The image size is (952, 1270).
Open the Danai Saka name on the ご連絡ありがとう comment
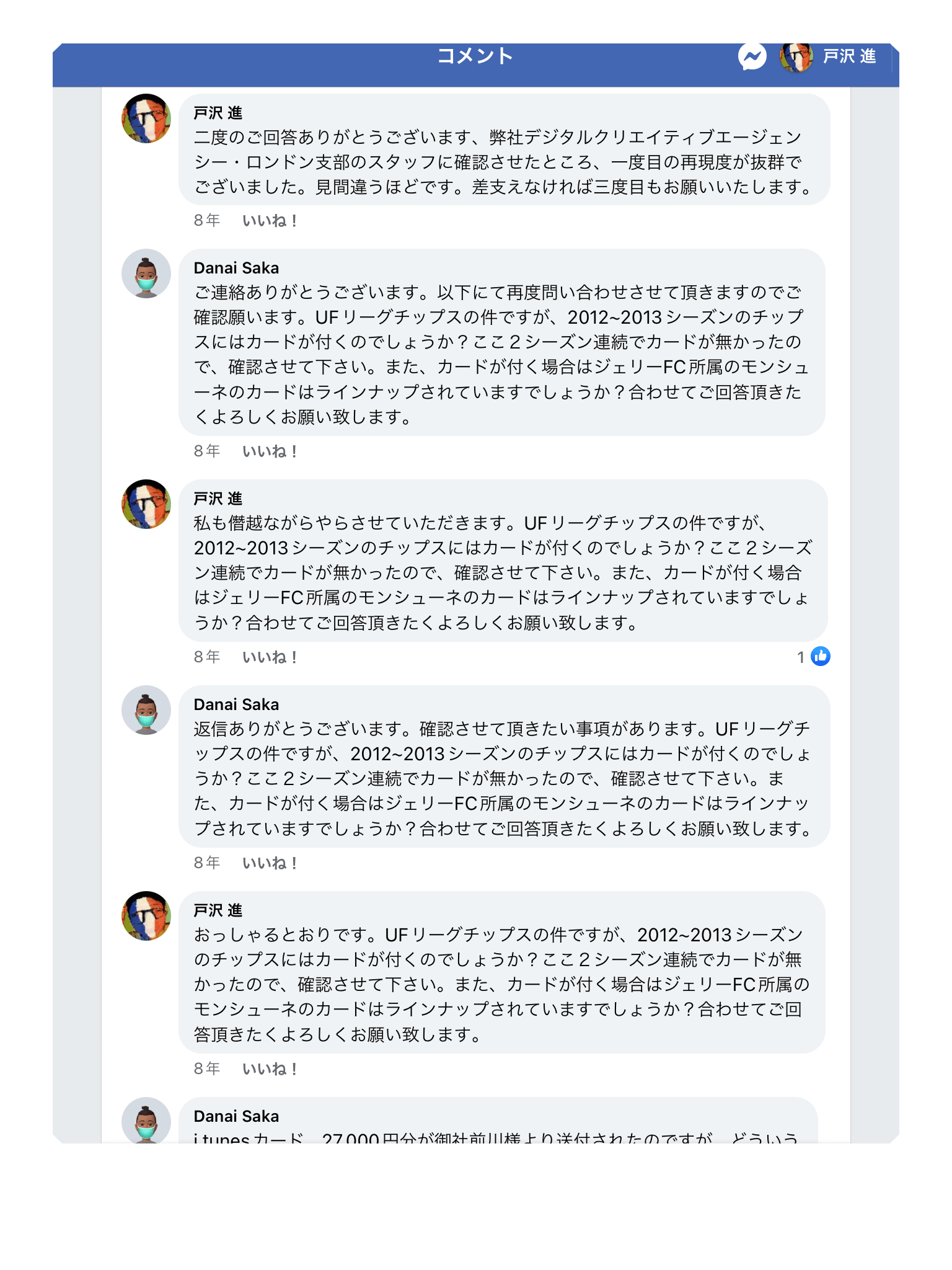(x=236, y=268)
